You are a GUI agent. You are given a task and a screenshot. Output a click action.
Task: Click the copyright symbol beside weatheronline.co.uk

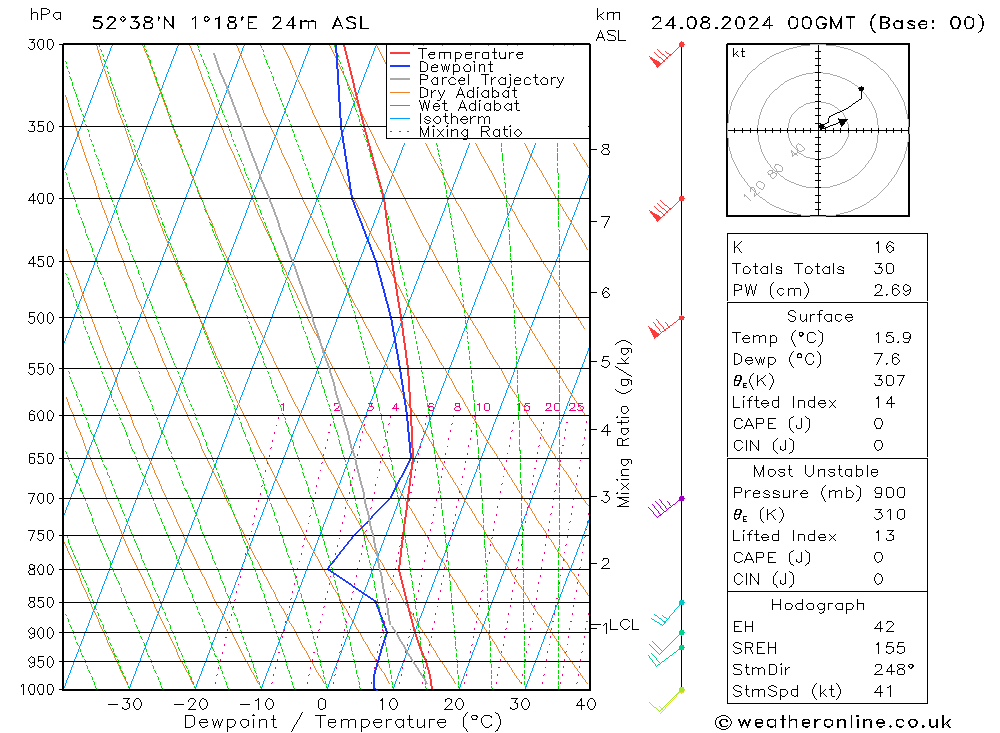[x=723, y=722]
